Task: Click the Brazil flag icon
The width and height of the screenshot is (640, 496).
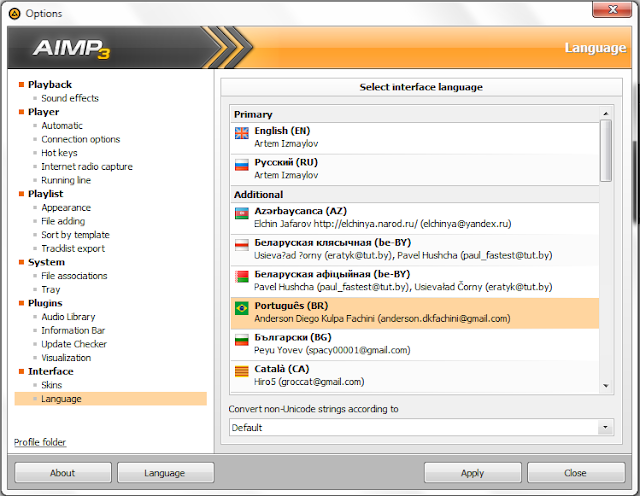Action: pyautogui.click(x=242, y=308)
